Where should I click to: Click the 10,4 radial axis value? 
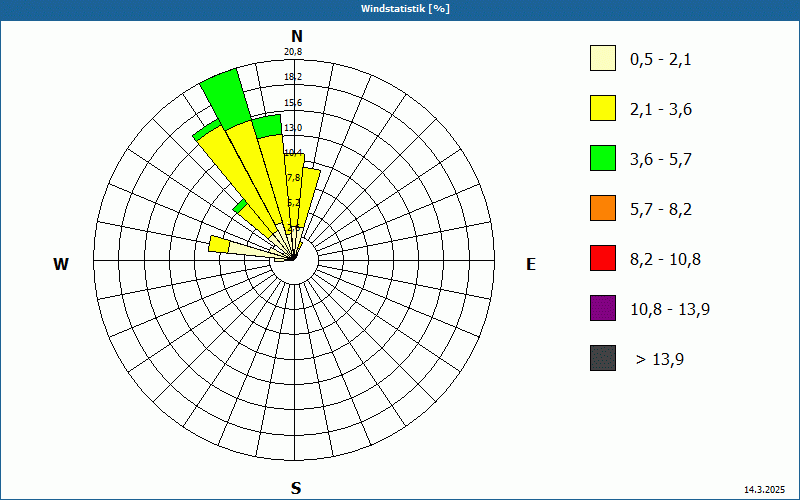[x=293, y=152]
